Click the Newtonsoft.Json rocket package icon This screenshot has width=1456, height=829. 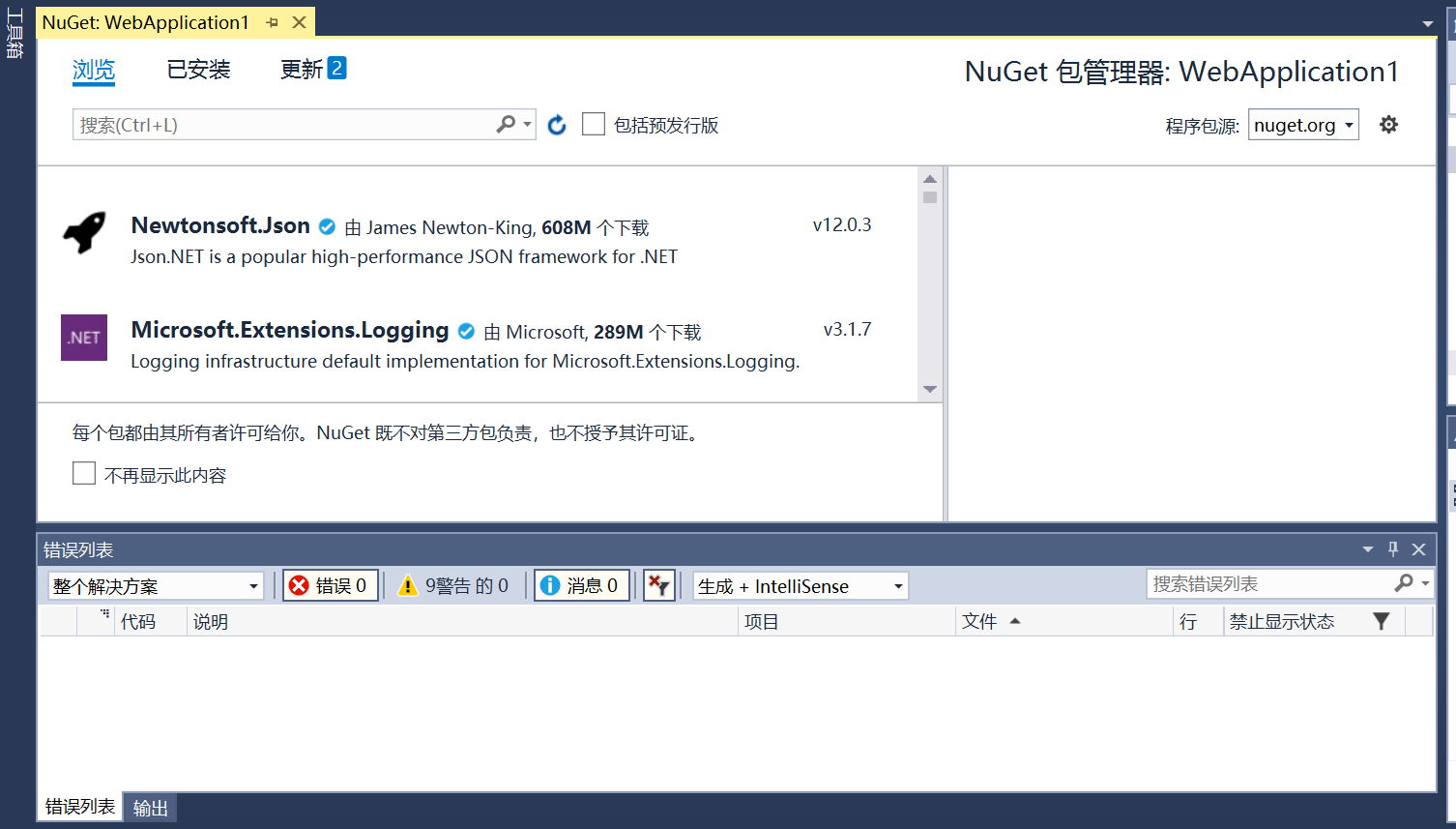(x=84, y=233)
